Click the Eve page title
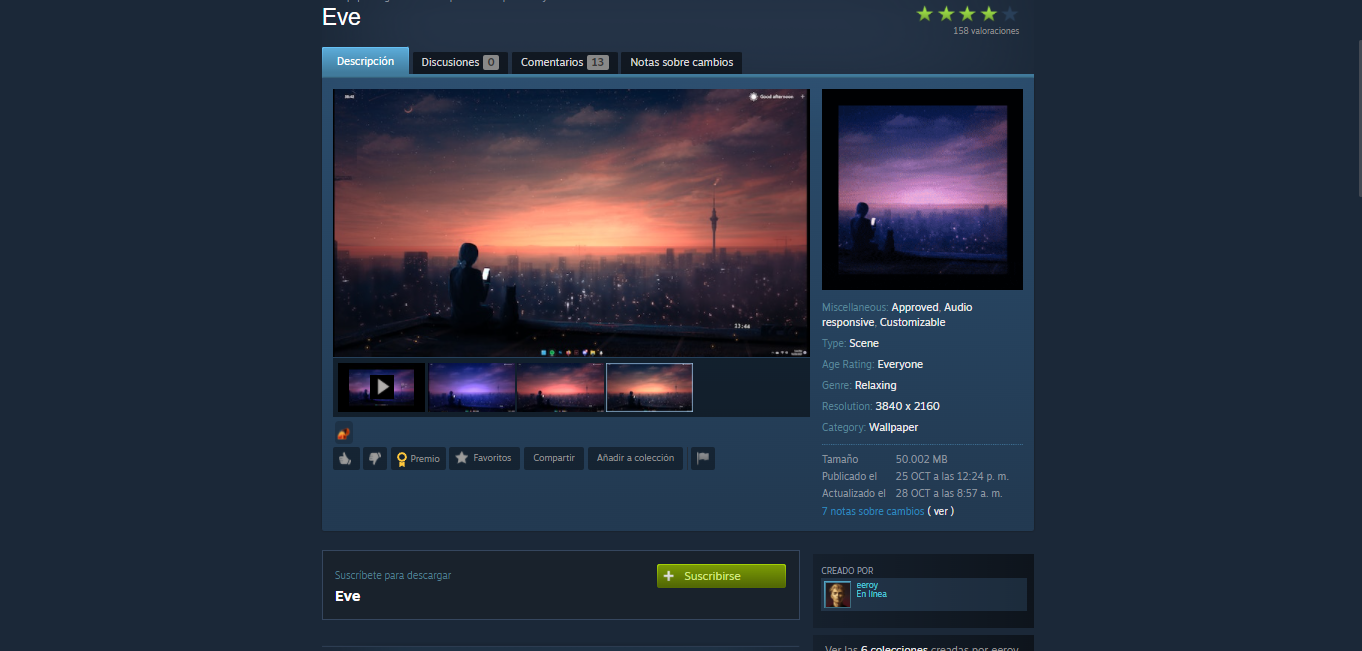This screenshot has width=1362, height=651. (x=341, y=17)
